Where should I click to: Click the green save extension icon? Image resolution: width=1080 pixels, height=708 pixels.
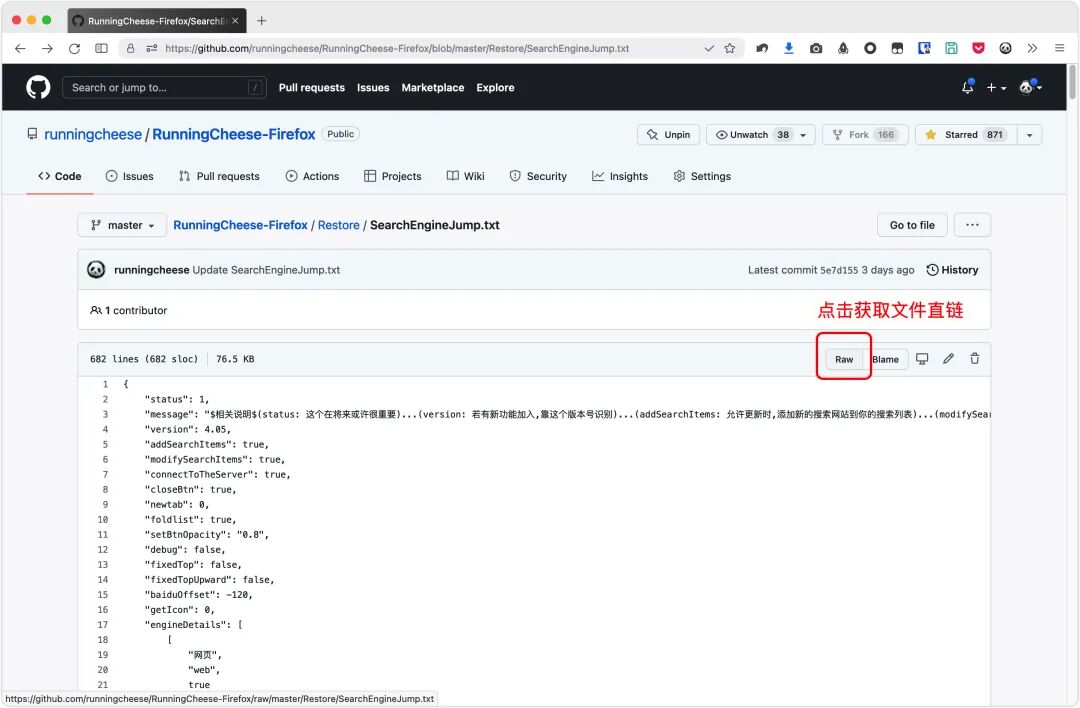[951, 48]
